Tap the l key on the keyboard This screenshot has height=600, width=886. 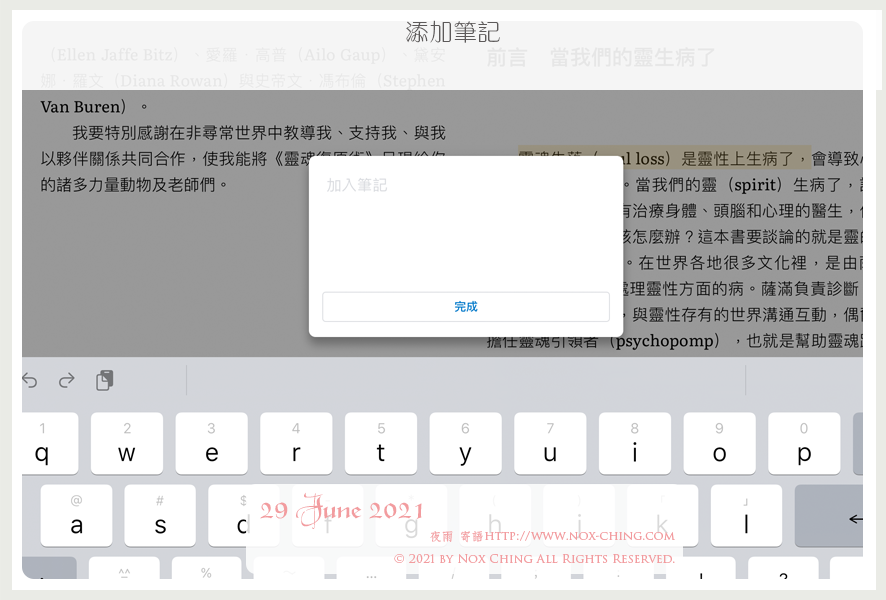coord(746,515)
